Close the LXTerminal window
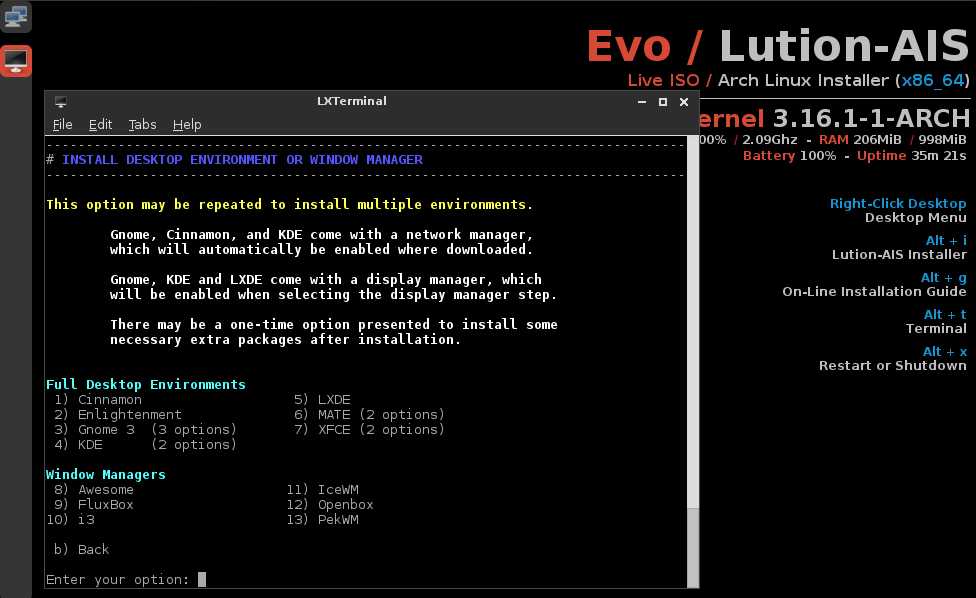 [x=683, y=101]
